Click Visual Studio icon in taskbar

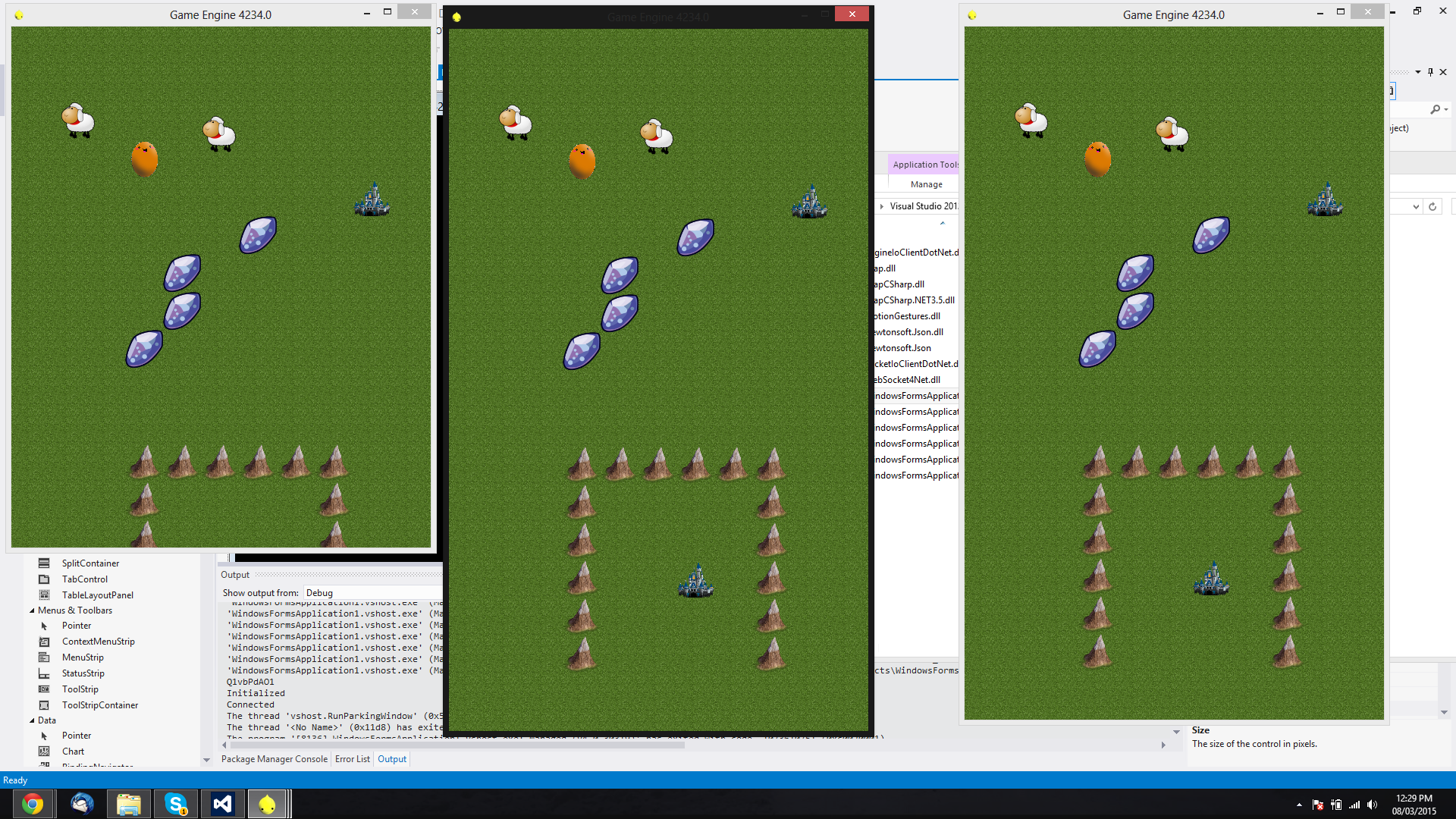point(222,804)
